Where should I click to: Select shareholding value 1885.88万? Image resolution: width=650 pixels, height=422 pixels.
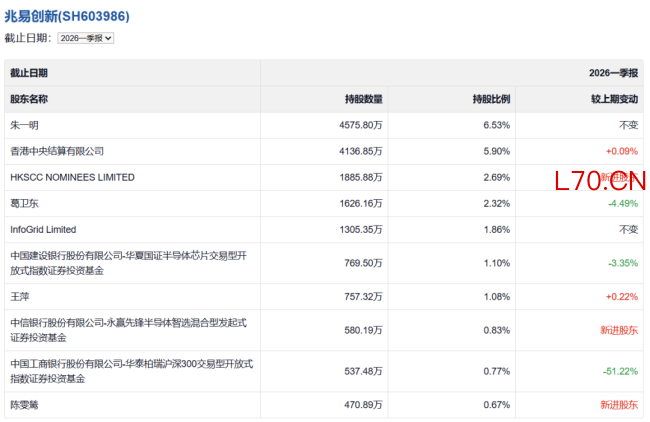click(361, 177)
